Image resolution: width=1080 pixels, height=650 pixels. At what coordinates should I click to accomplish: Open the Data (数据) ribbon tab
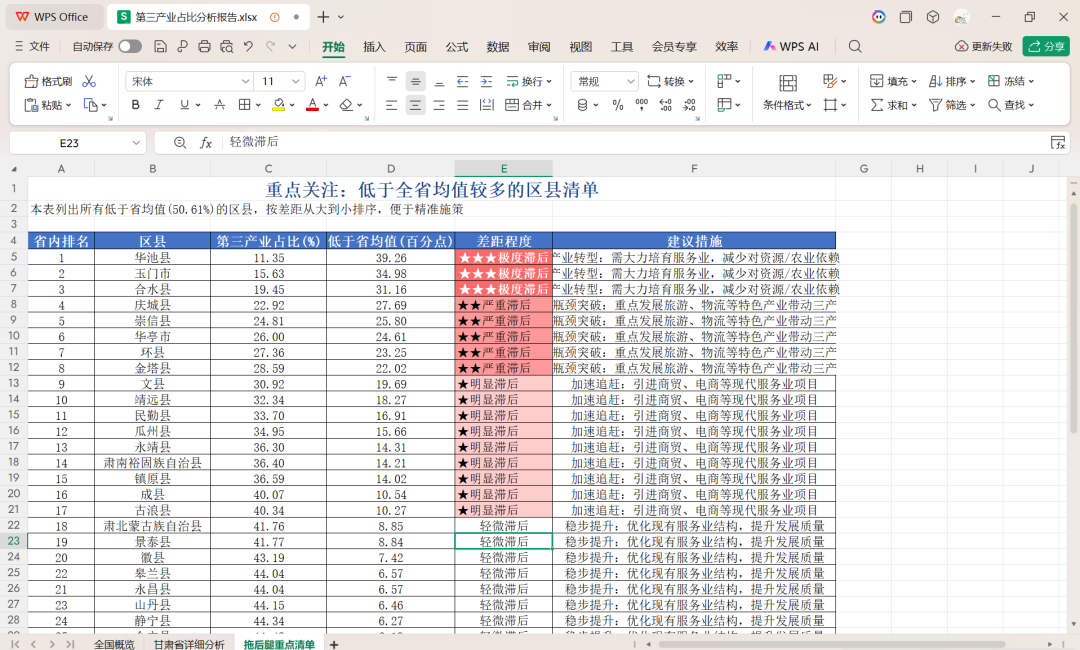coord(498,46)
